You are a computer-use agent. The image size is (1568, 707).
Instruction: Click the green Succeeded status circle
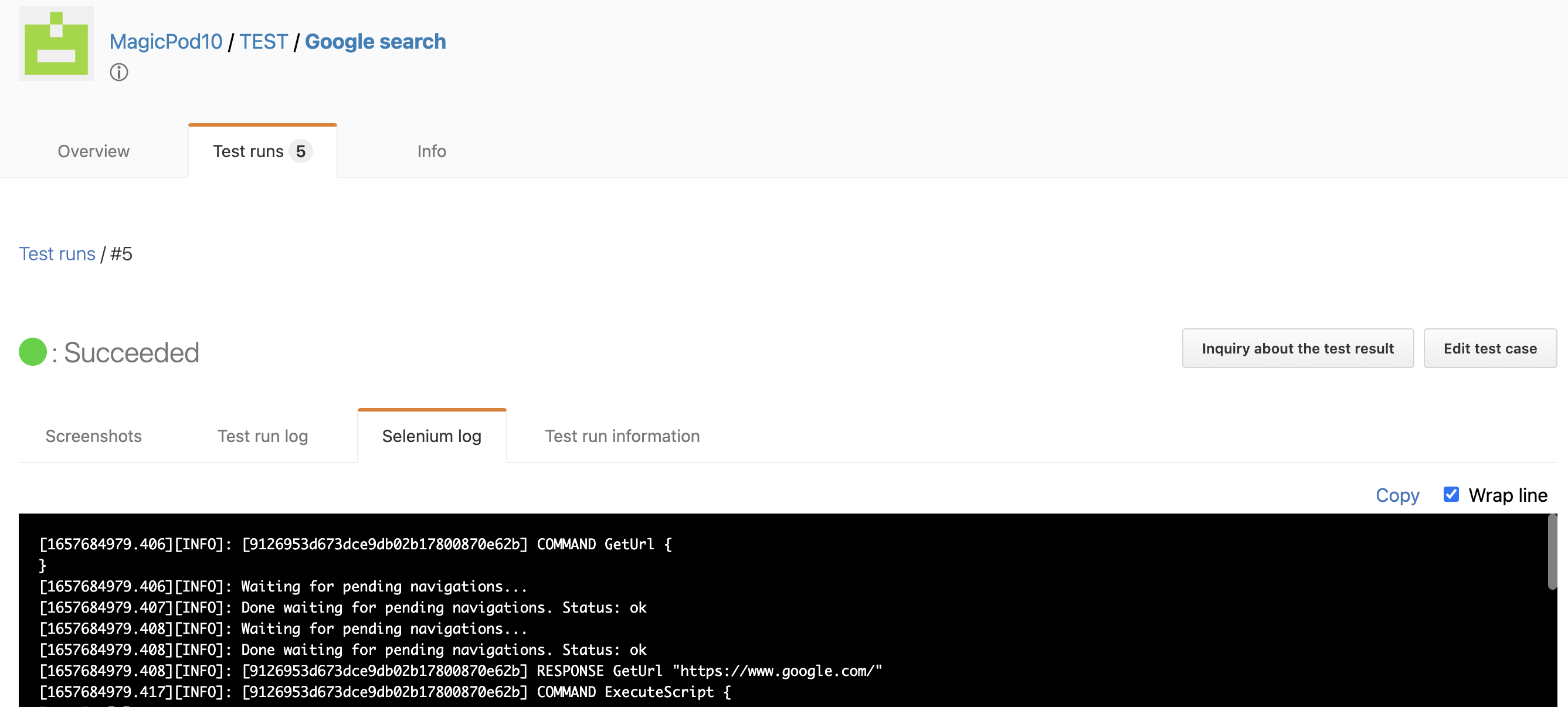click(33, 352)
